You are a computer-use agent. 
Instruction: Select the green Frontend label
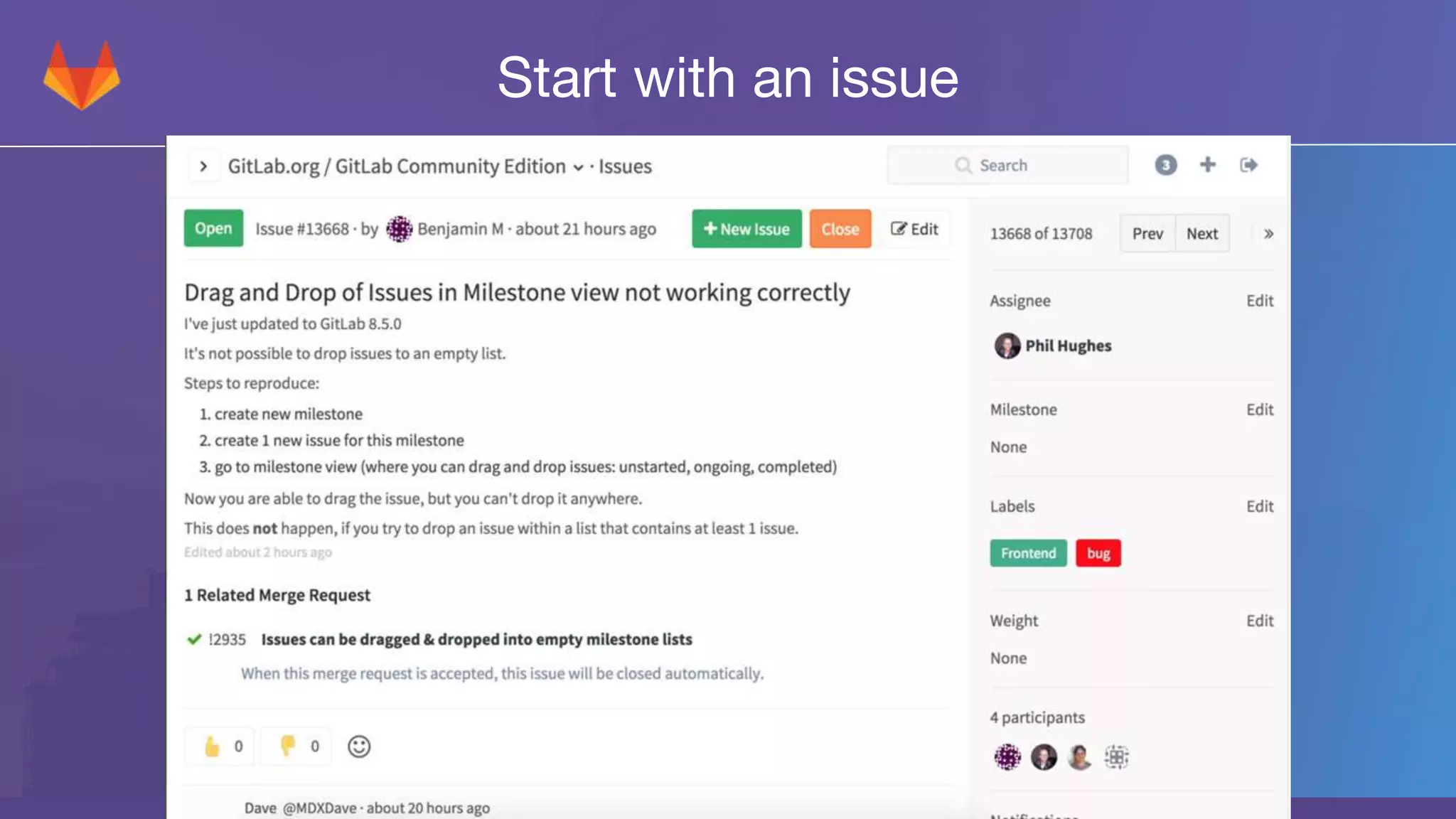click(1028, 553)
